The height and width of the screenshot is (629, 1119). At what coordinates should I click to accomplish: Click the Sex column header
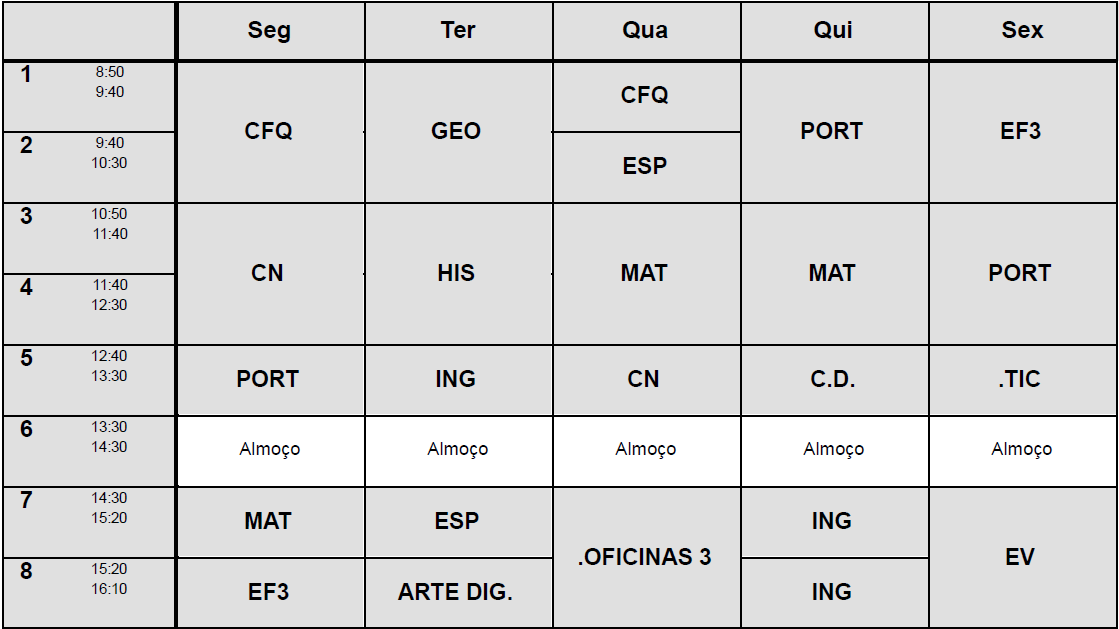(x=1022, y=31)
